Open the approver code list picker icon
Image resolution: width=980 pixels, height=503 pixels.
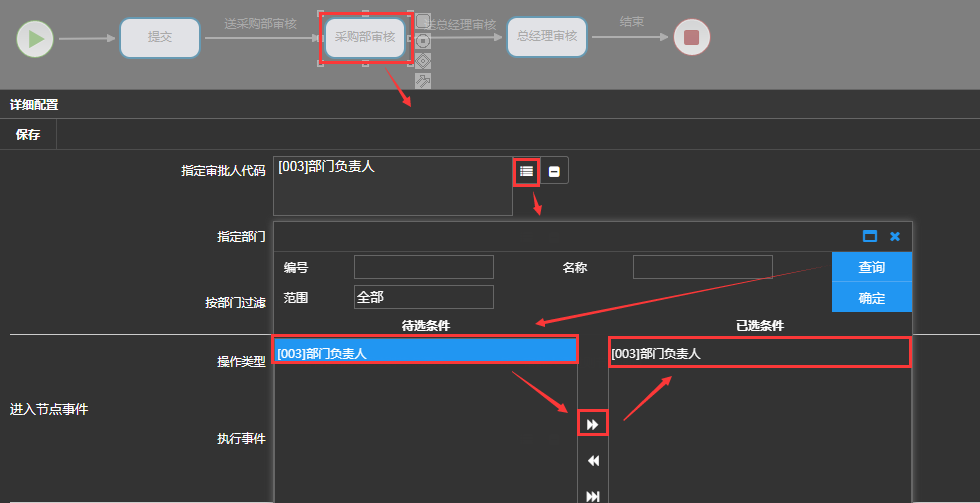[x=526, y=171]
